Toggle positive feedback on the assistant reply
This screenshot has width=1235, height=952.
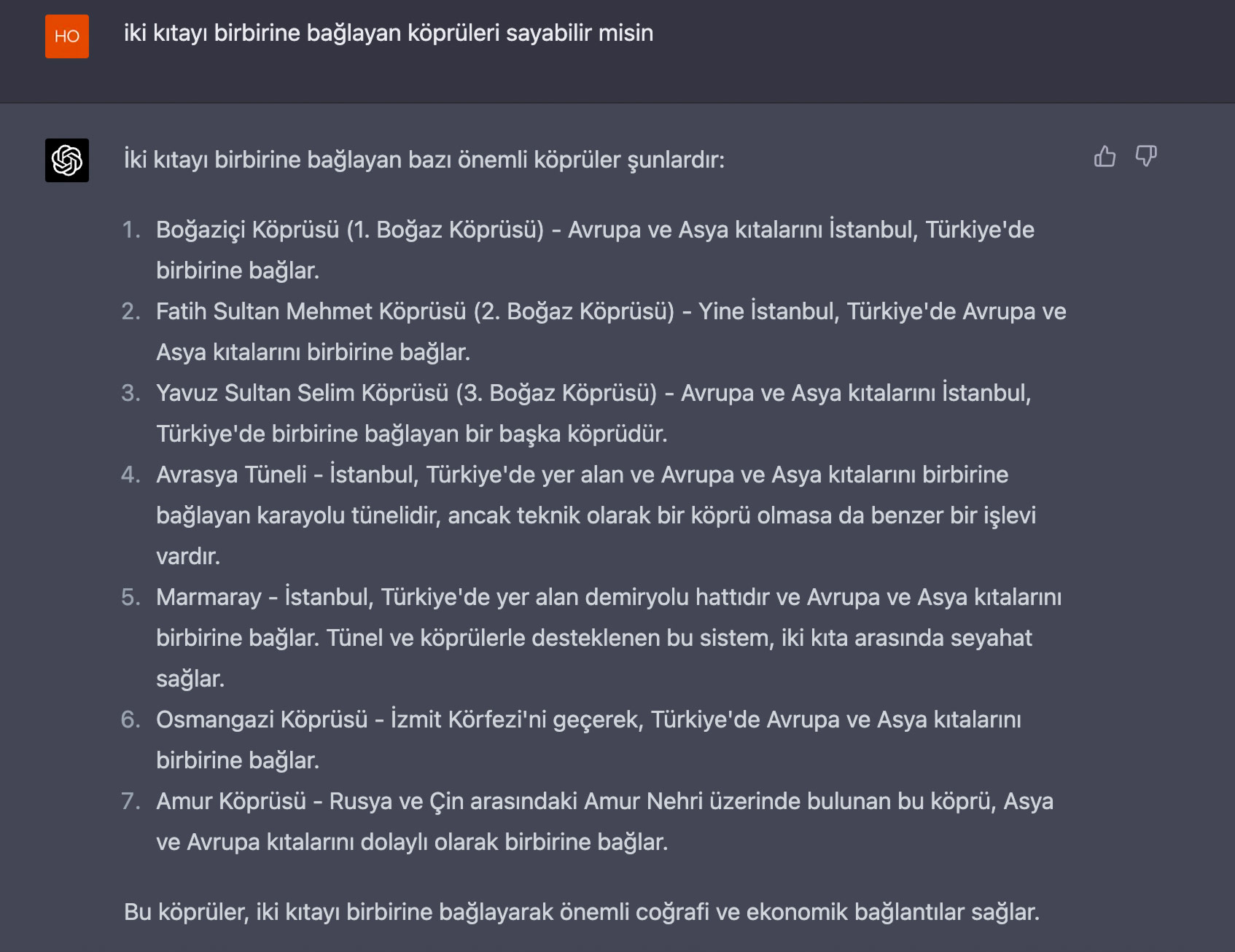pos(1106,156)
